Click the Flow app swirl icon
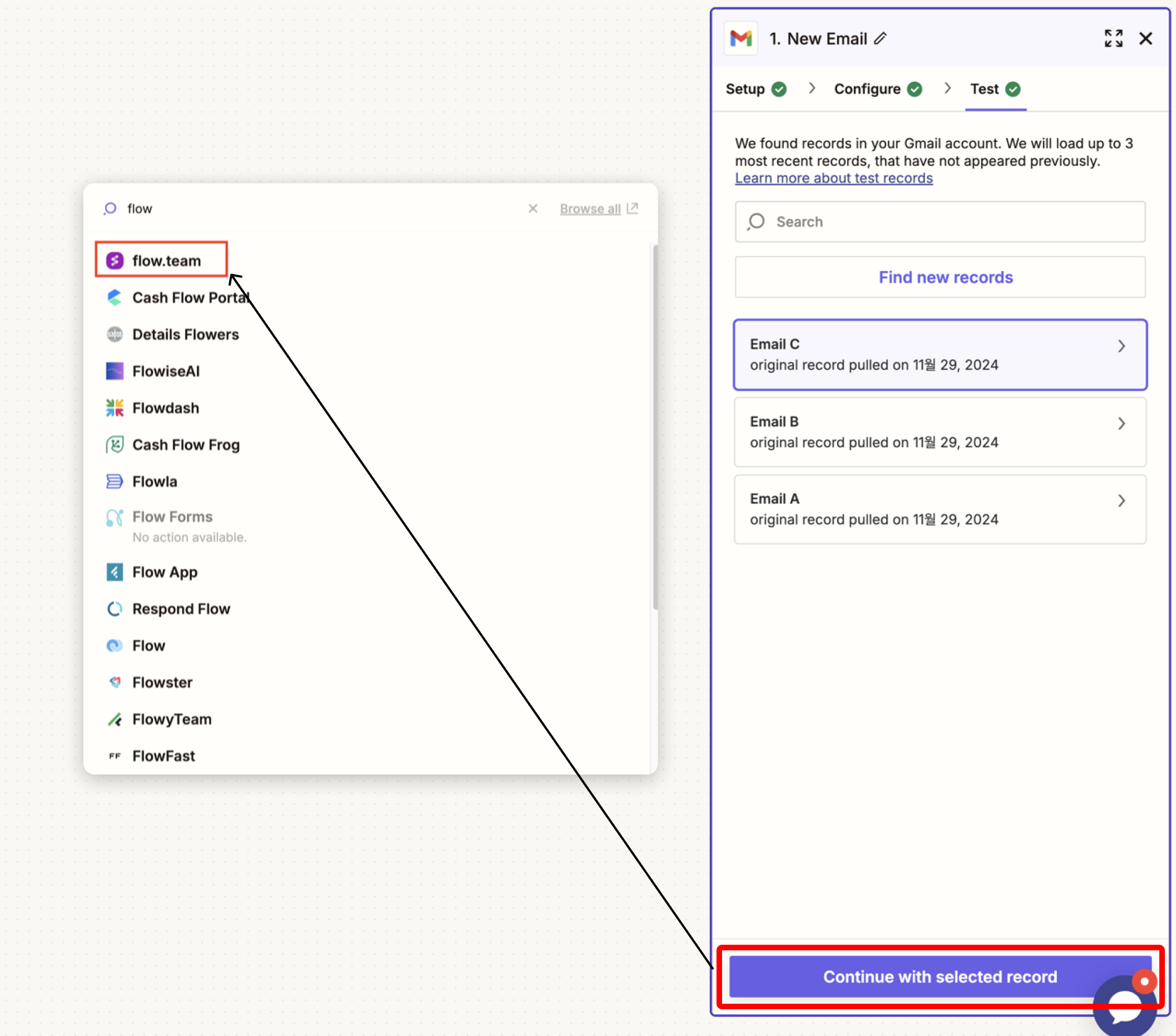 [x=115, y=646]
